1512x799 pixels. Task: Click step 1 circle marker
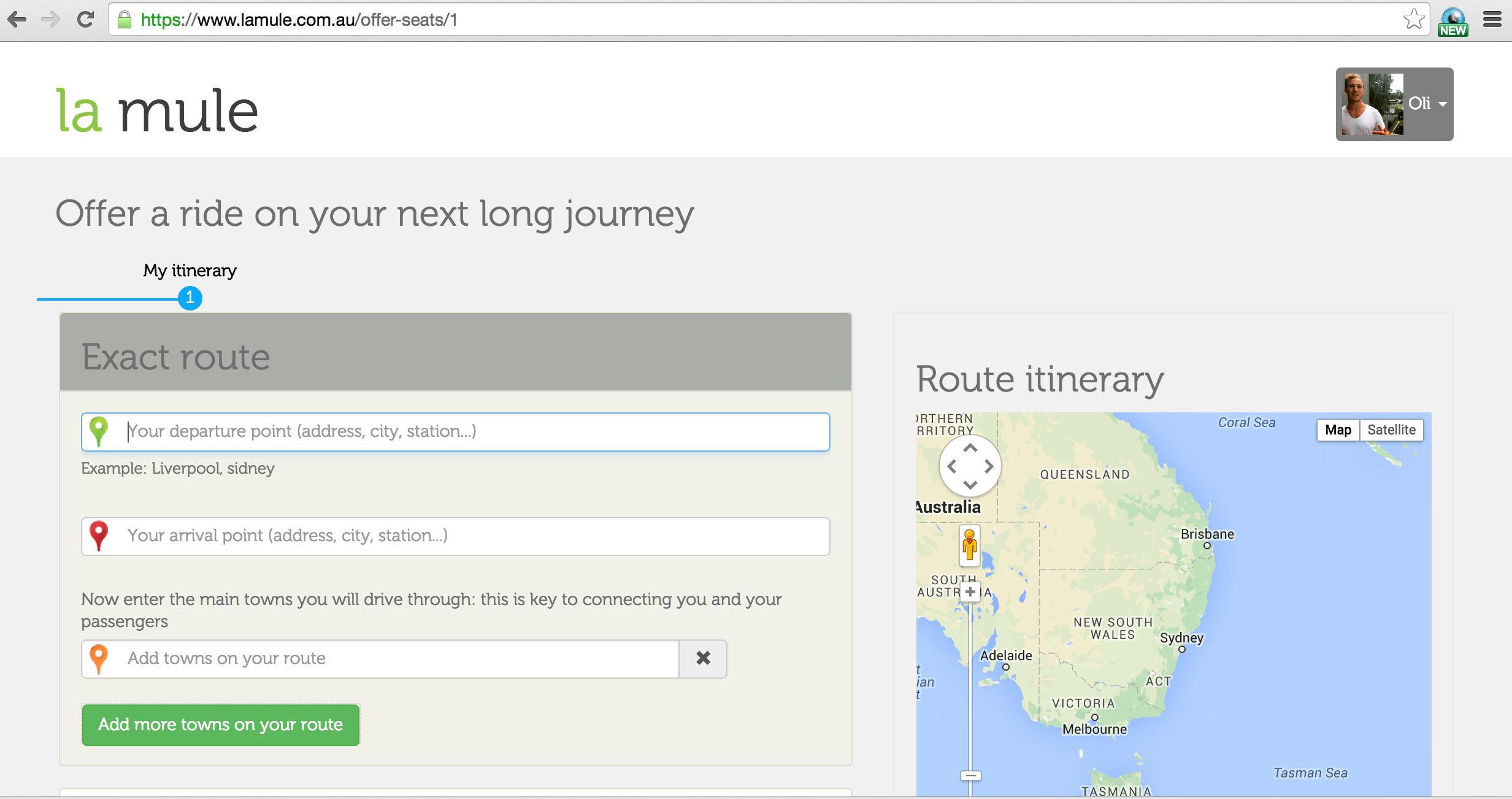(x=190, y=298)
